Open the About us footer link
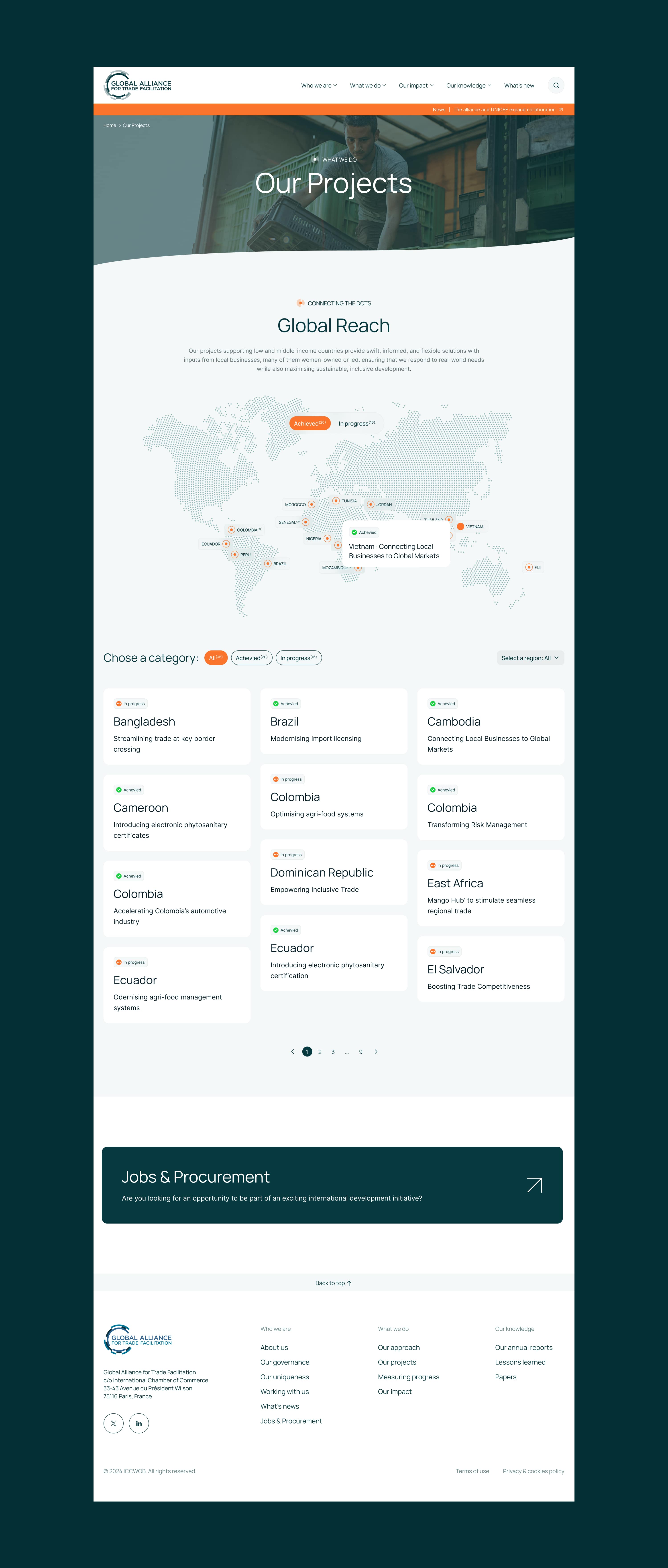 click(274, 1348)
